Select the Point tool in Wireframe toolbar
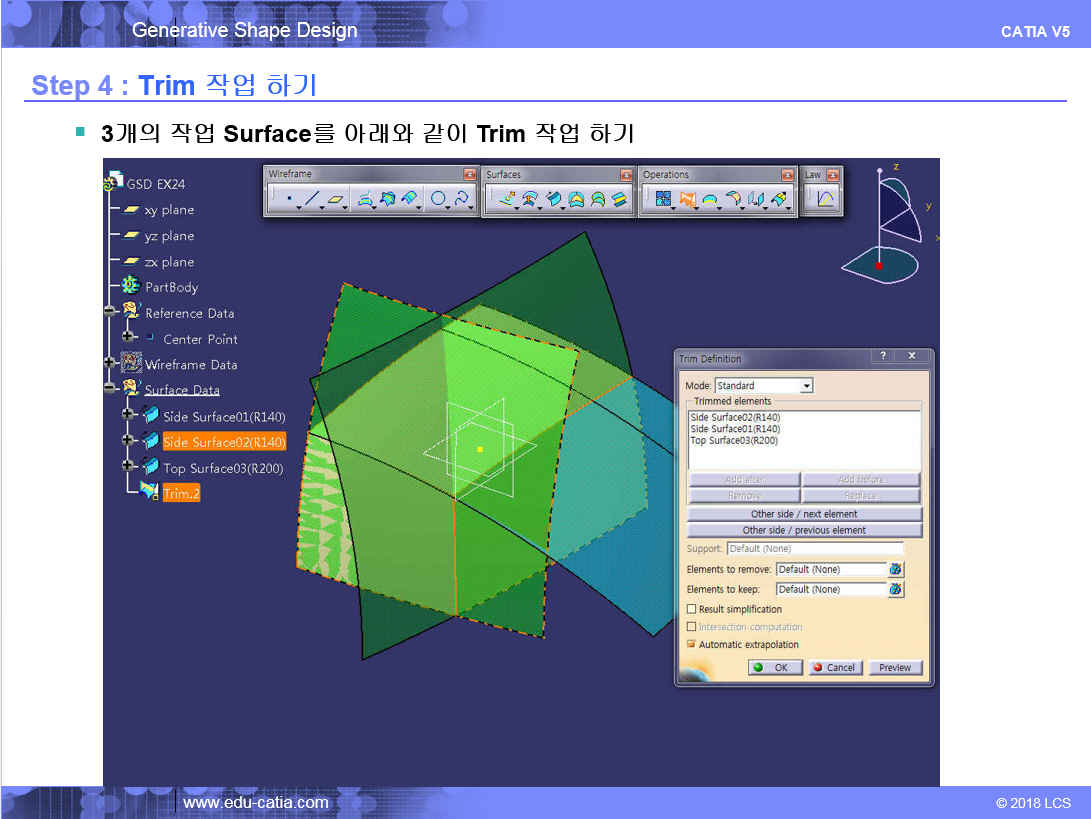1091x819 pixels. tap(289, 199)
